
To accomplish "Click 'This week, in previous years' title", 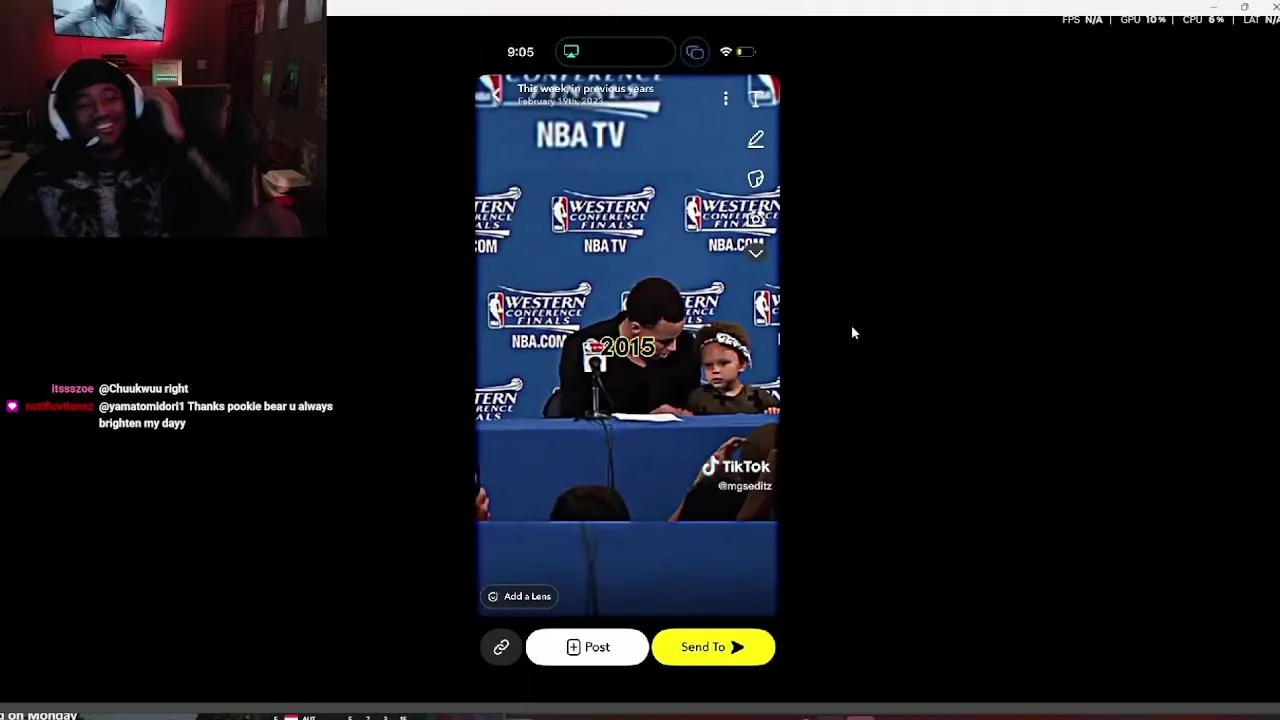I will 585,89.
